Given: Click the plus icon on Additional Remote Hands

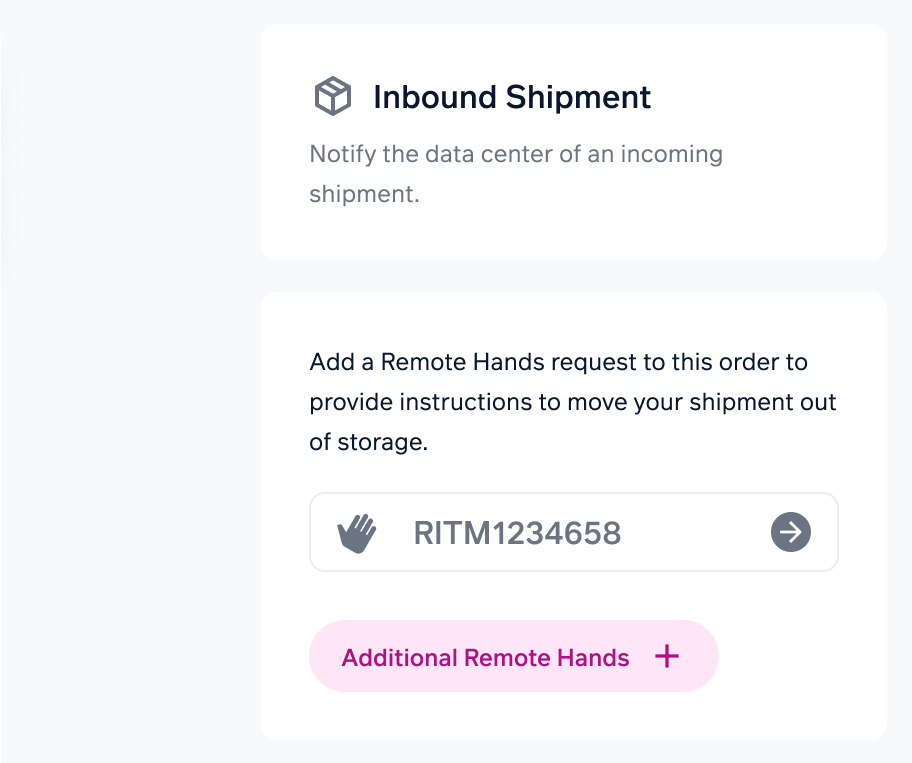Looking at the screenshot, I should click(x=667, y=657).
